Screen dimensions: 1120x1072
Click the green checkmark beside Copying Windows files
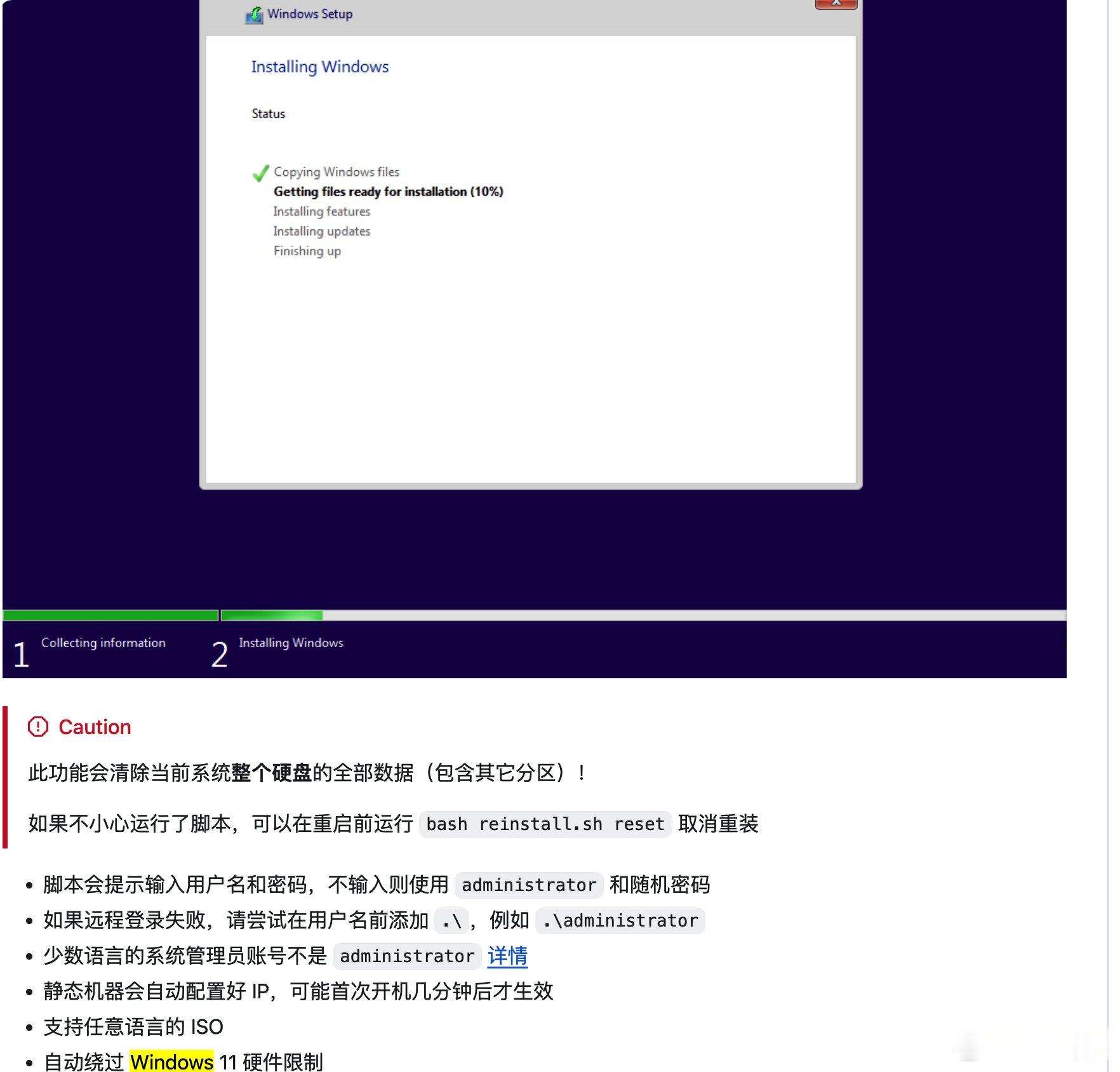[x=260, y=173]
